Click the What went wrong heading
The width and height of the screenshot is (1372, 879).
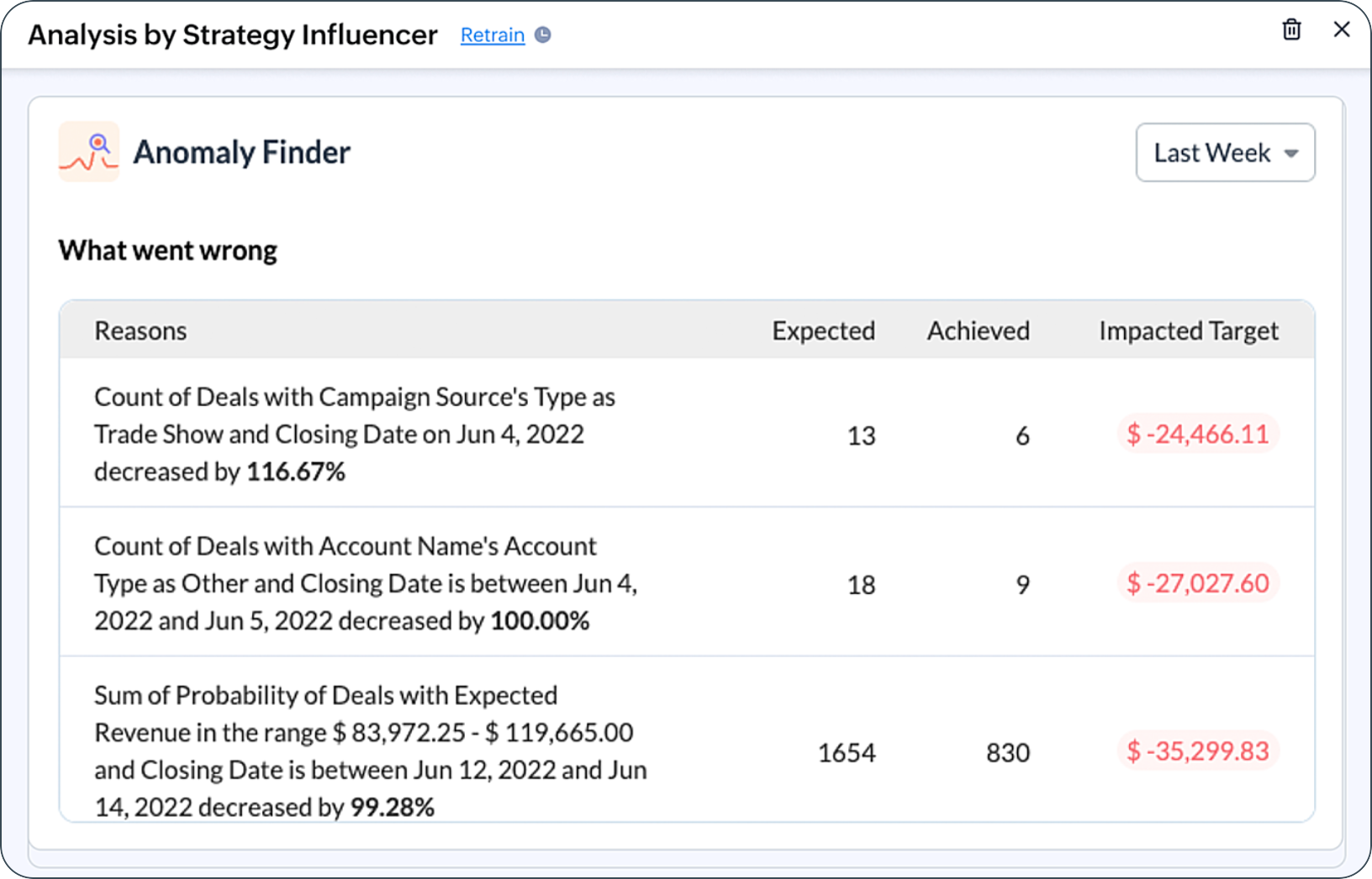click(x=167, y=250)
